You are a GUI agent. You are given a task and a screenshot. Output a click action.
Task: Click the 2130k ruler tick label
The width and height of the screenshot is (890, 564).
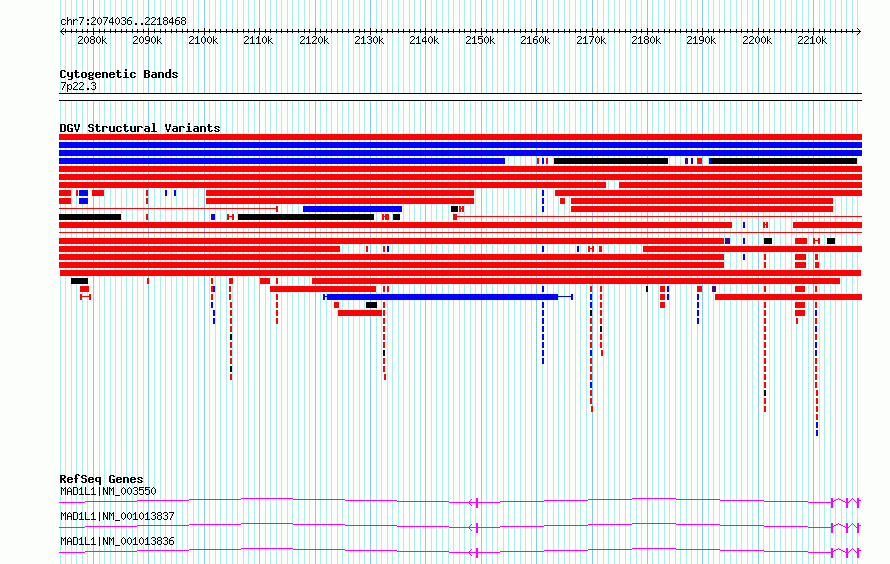tap(370, 40)
